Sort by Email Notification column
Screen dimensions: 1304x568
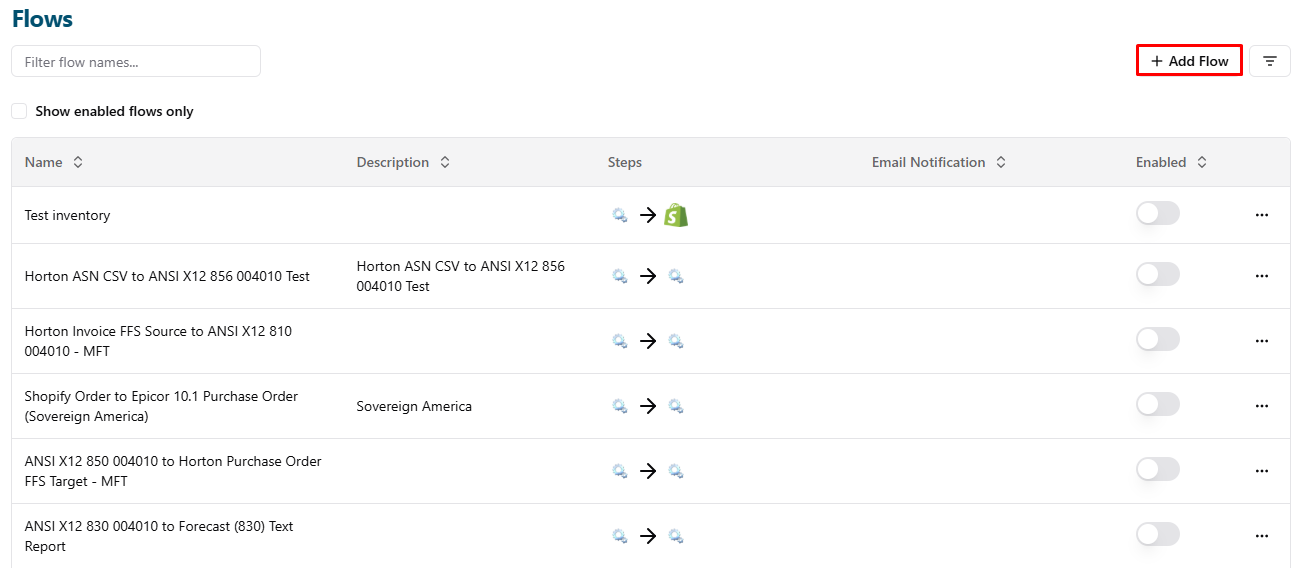(939, 162)
